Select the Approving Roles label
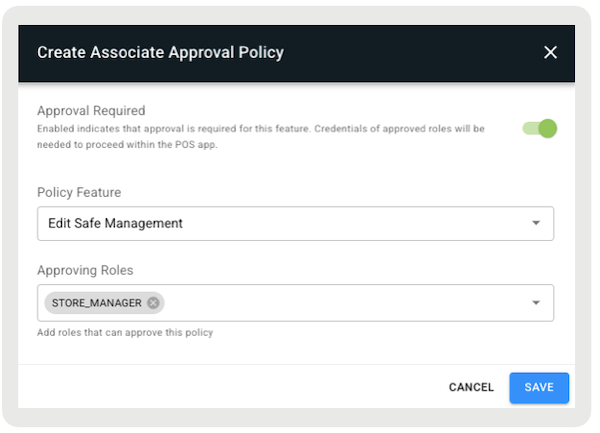The image size is (600, 433). 85,270
